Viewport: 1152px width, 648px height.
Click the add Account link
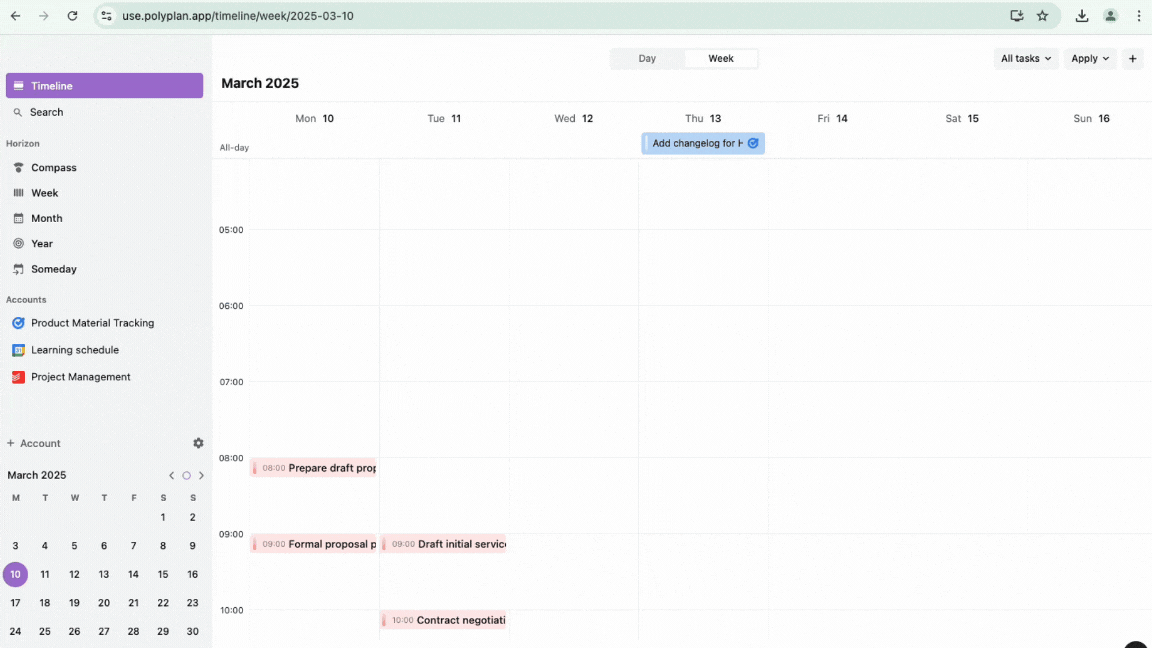pos(34,443)
